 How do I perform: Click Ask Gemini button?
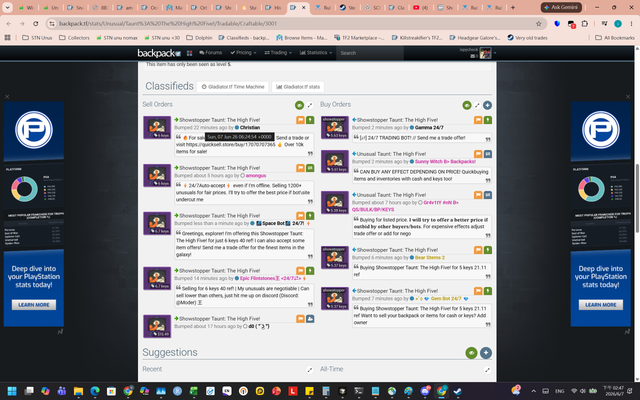point(561,7)
